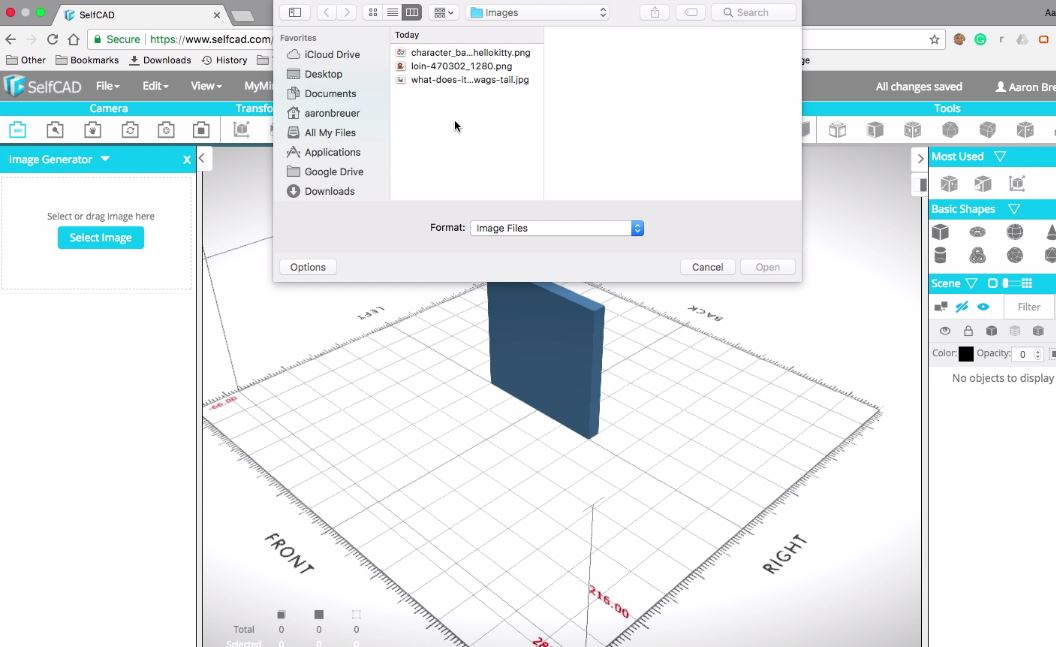The width and height of the screenshot is (1056, 647).
Task: Add the geodesic sphere from Basic Shapes
Action: (x=1015, y=255)
